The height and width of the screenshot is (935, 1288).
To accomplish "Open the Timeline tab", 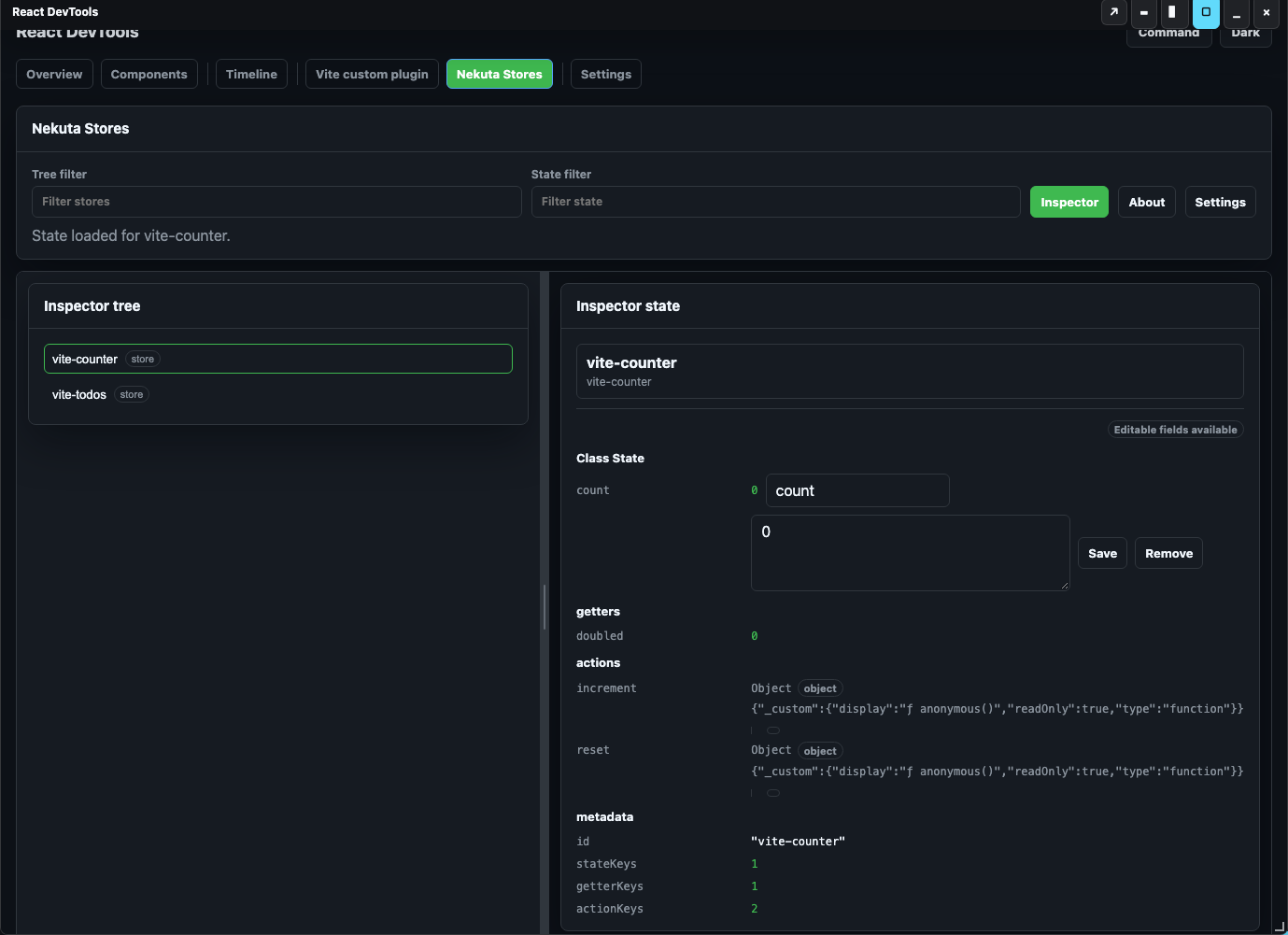I will tap(251, 74).
